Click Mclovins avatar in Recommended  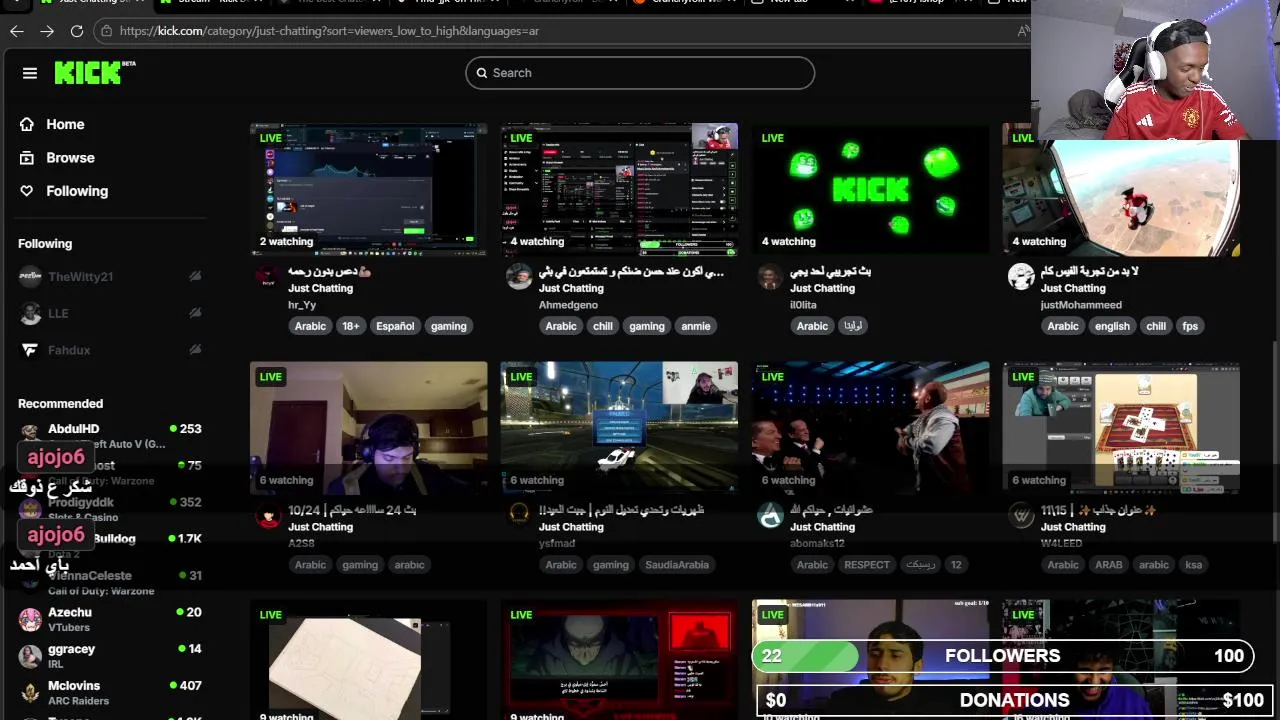tap(30, 692)
